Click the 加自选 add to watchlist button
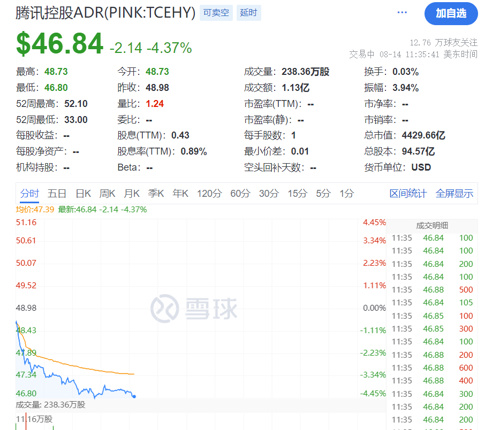Viewport: 500px width, 430px height. [451, 13]
